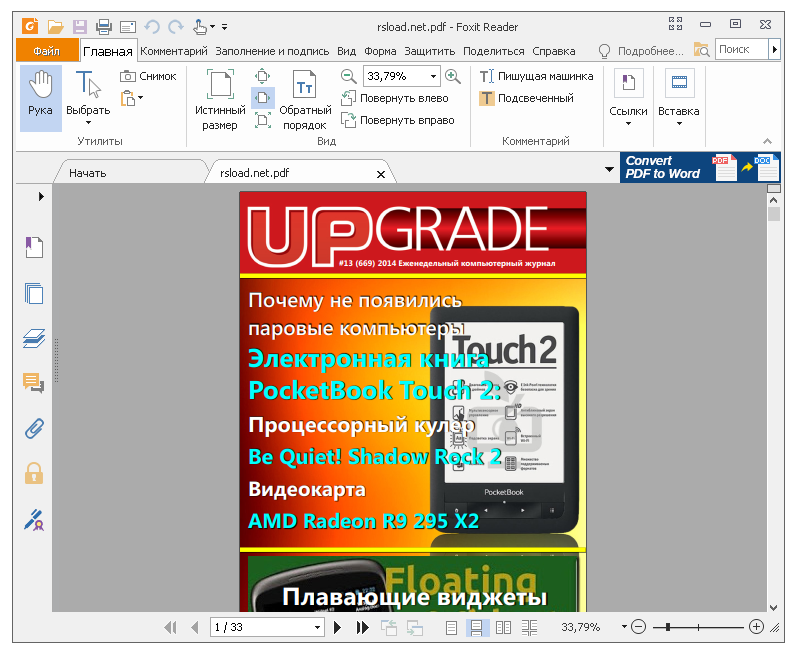Screen dimensions: 804x658
Task: Select the Рука hand tool
Action: (41, 98)
